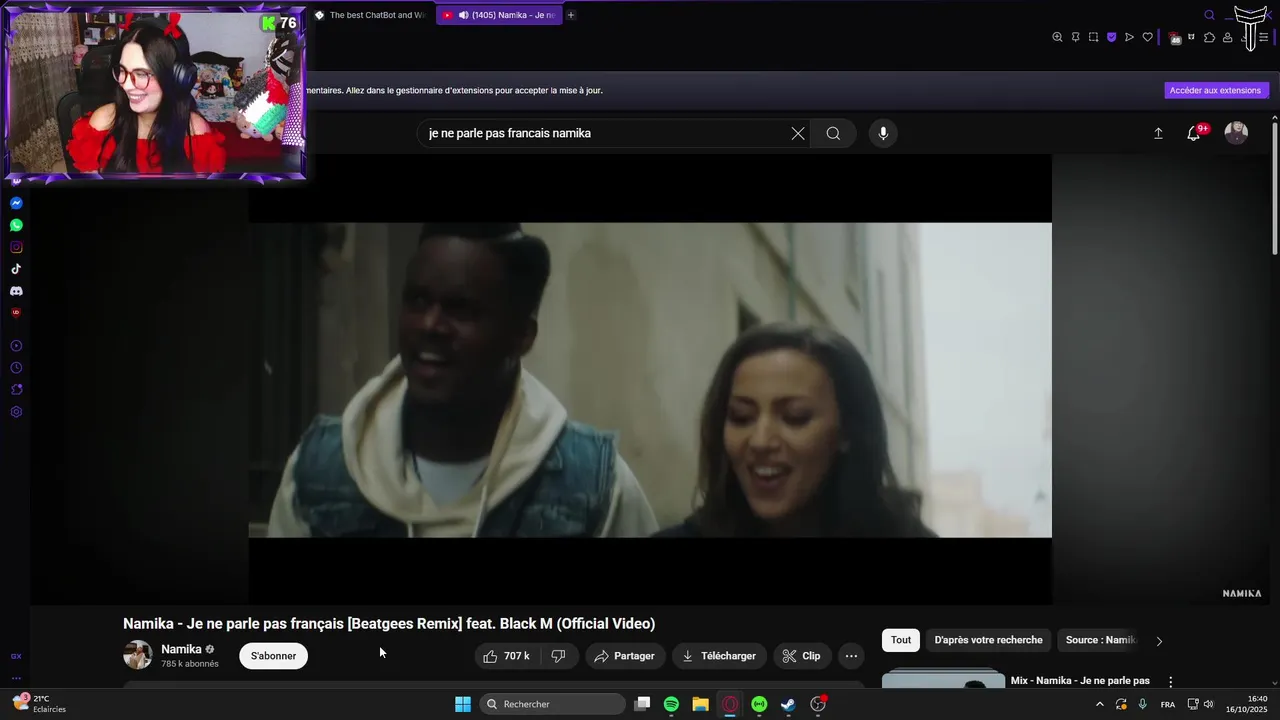Image resolution: width=1280 pixels, height=720 pixels.
Task: Open the weather widget showing 21°C
Action: tap(39, 704)
